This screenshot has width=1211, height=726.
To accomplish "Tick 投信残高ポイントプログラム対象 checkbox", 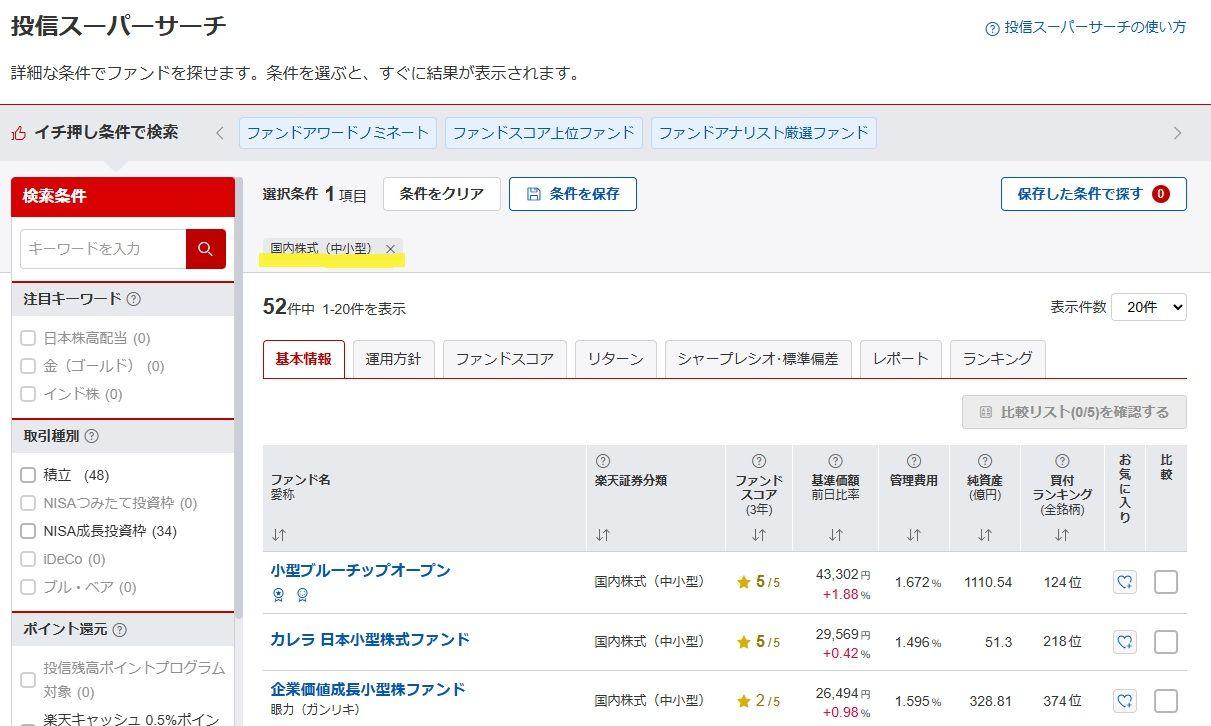I will 28,680.
